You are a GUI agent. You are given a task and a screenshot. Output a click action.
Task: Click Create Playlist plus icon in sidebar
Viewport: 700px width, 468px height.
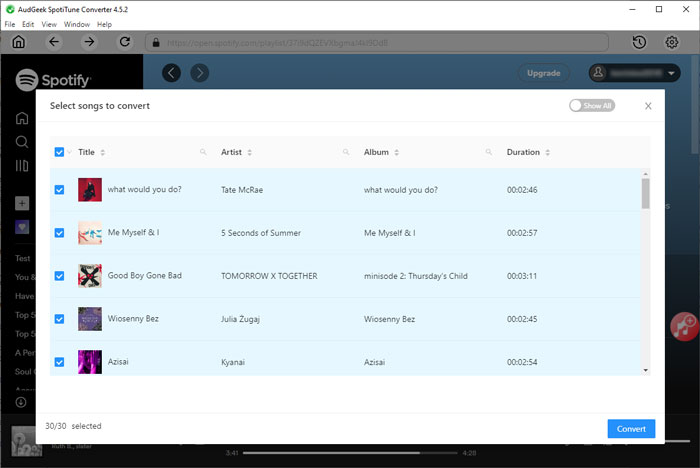coord(22,203)
